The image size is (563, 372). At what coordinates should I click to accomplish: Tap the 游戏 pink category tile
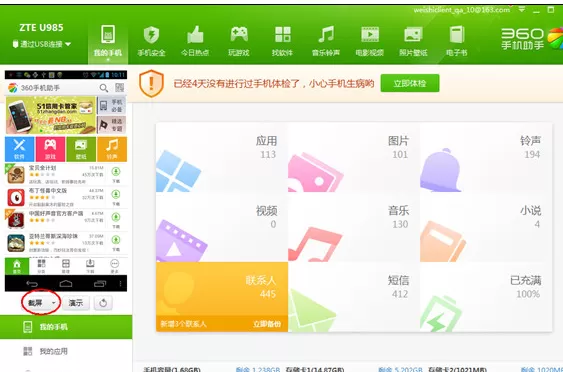tap(50, 149)
